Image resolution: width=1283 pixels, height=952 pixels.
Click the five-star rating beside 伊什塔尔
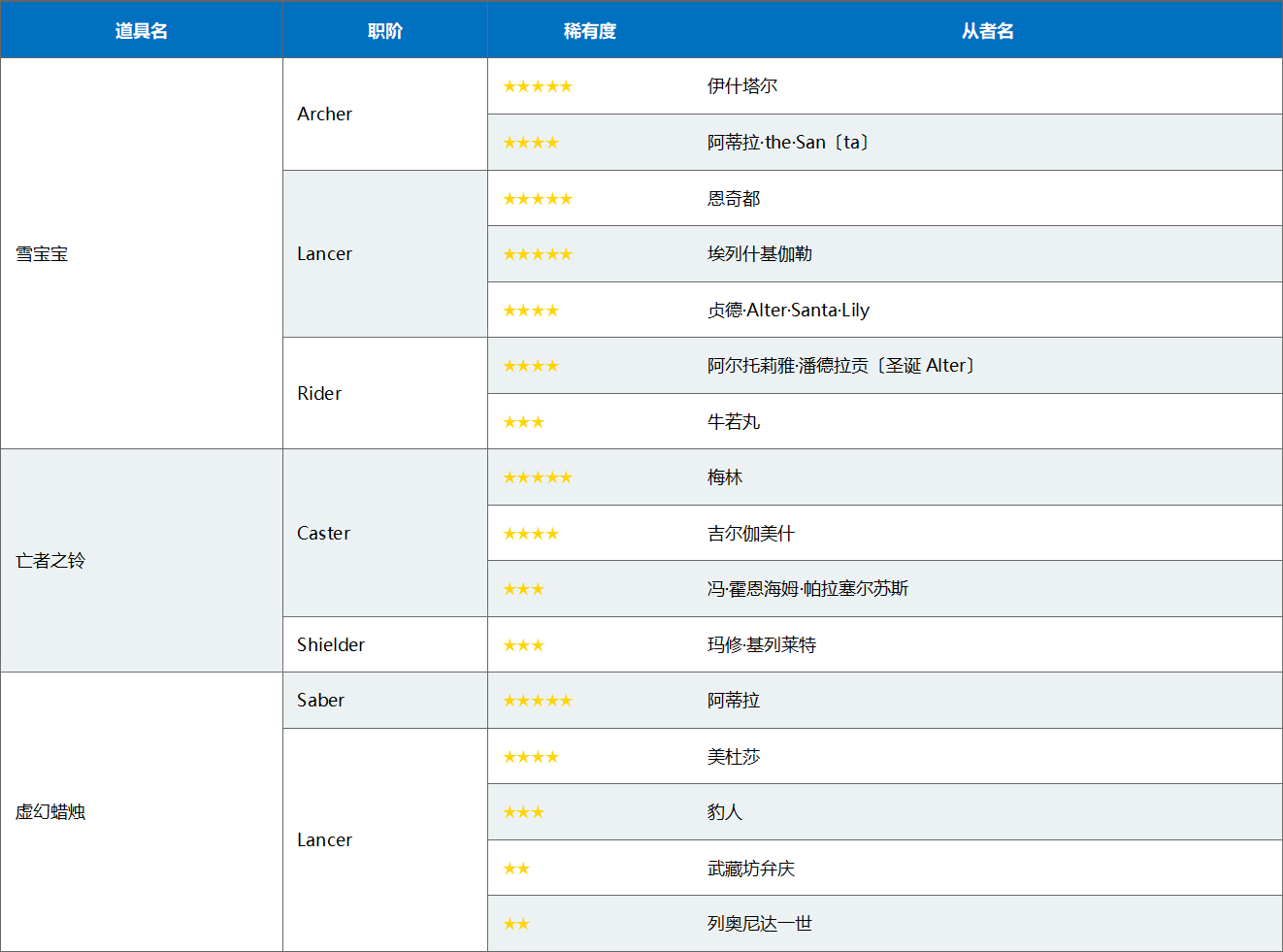[538, 86]
